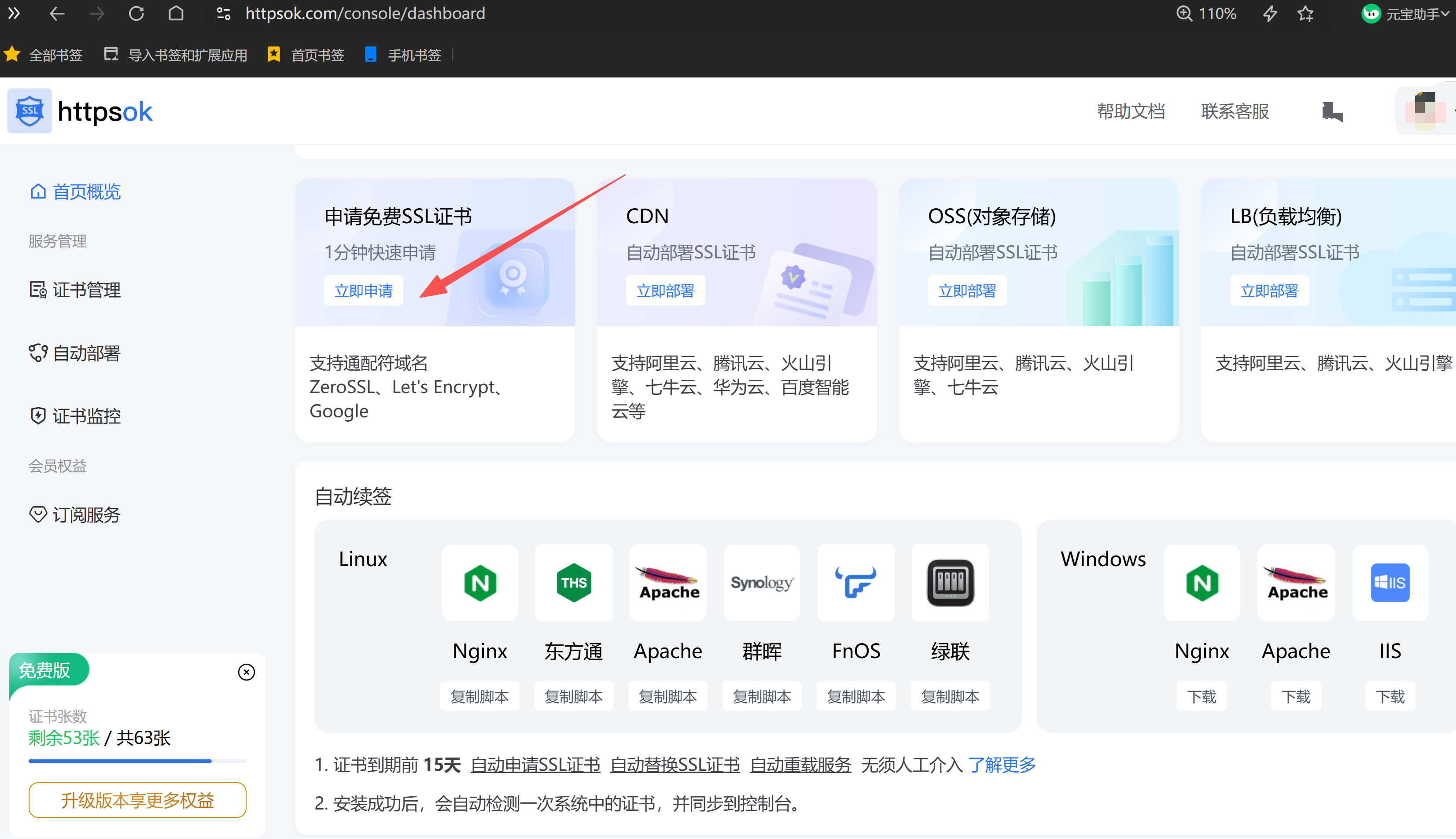Go to 首页概览 in the sidebar
The height and width of the screenshot is (839, 1456).
(x=75, y=191)
